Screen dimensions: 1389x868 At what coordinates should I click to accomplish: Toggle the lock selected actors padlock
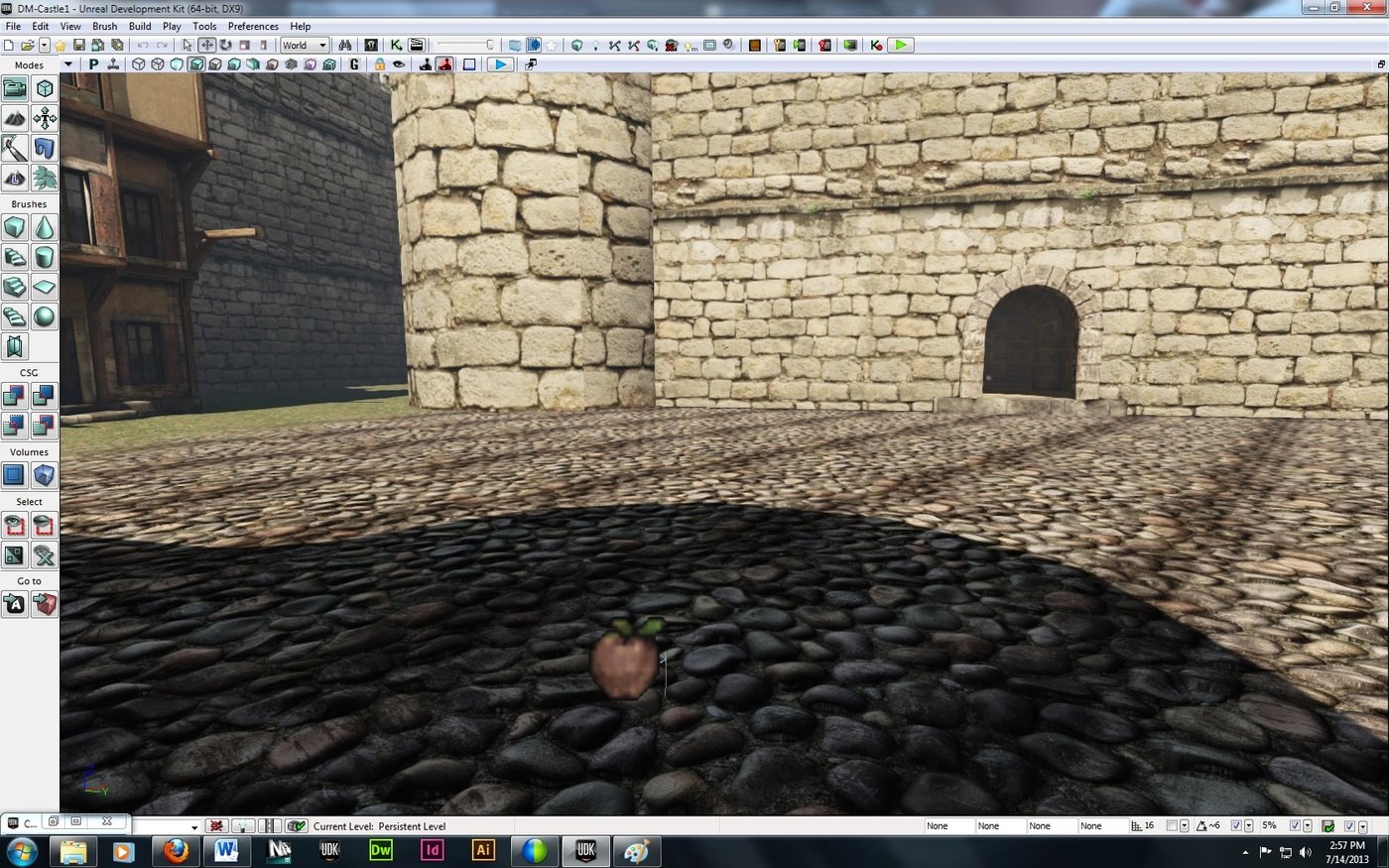tap(379, 64)
